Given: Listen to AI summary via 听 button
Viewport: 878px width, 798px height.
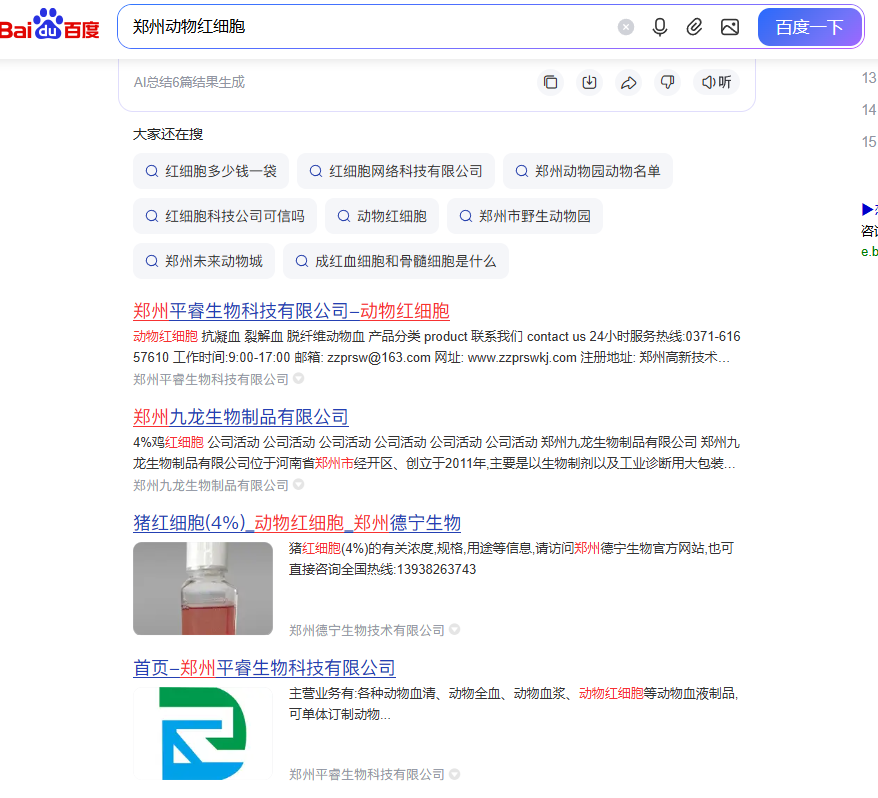Looking at the screenshot, I should pyautogui.click(x=716, y=82).
